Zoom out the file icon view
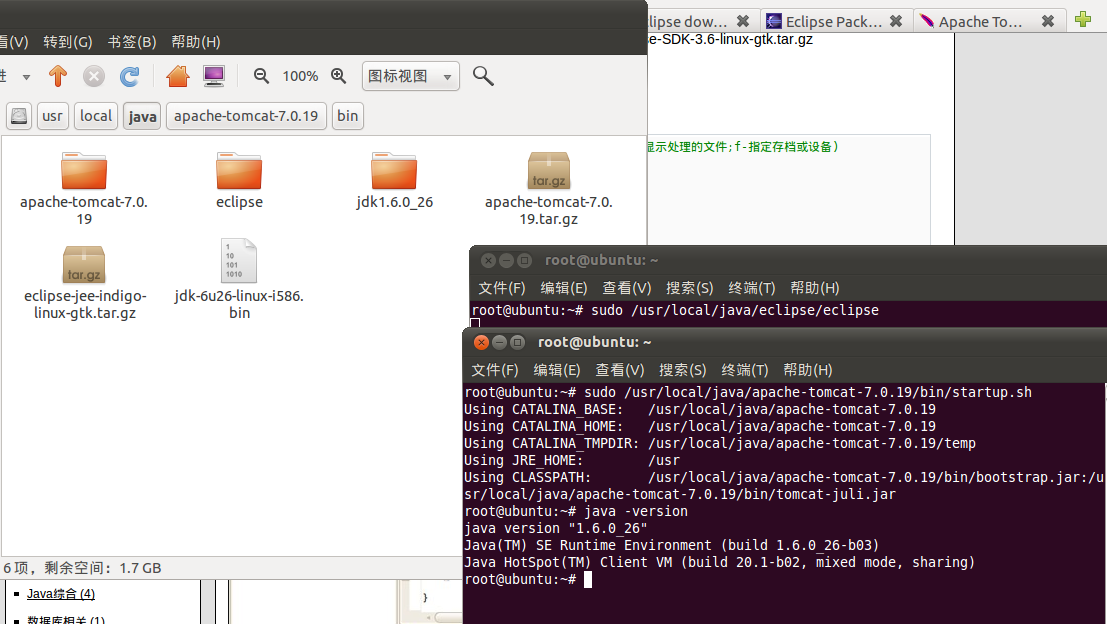 [261, 76]
